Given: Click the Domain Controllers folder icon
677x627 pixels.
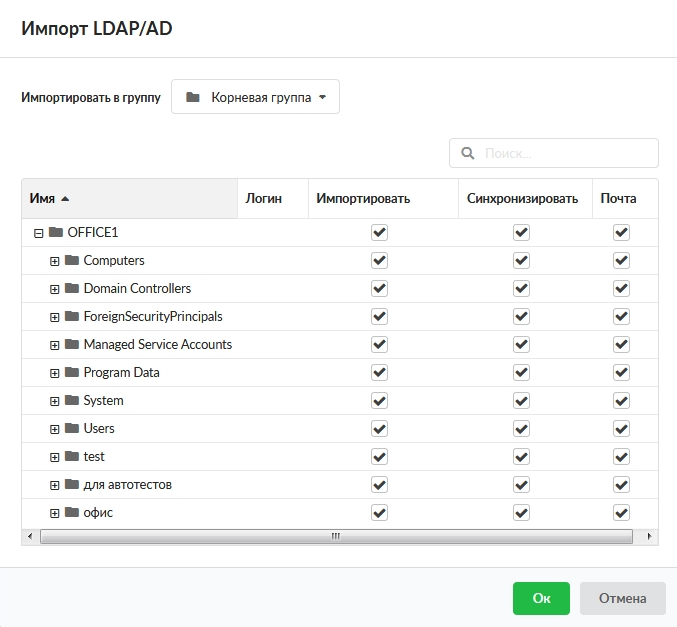Looking at the screenshot, I should 72,288.
